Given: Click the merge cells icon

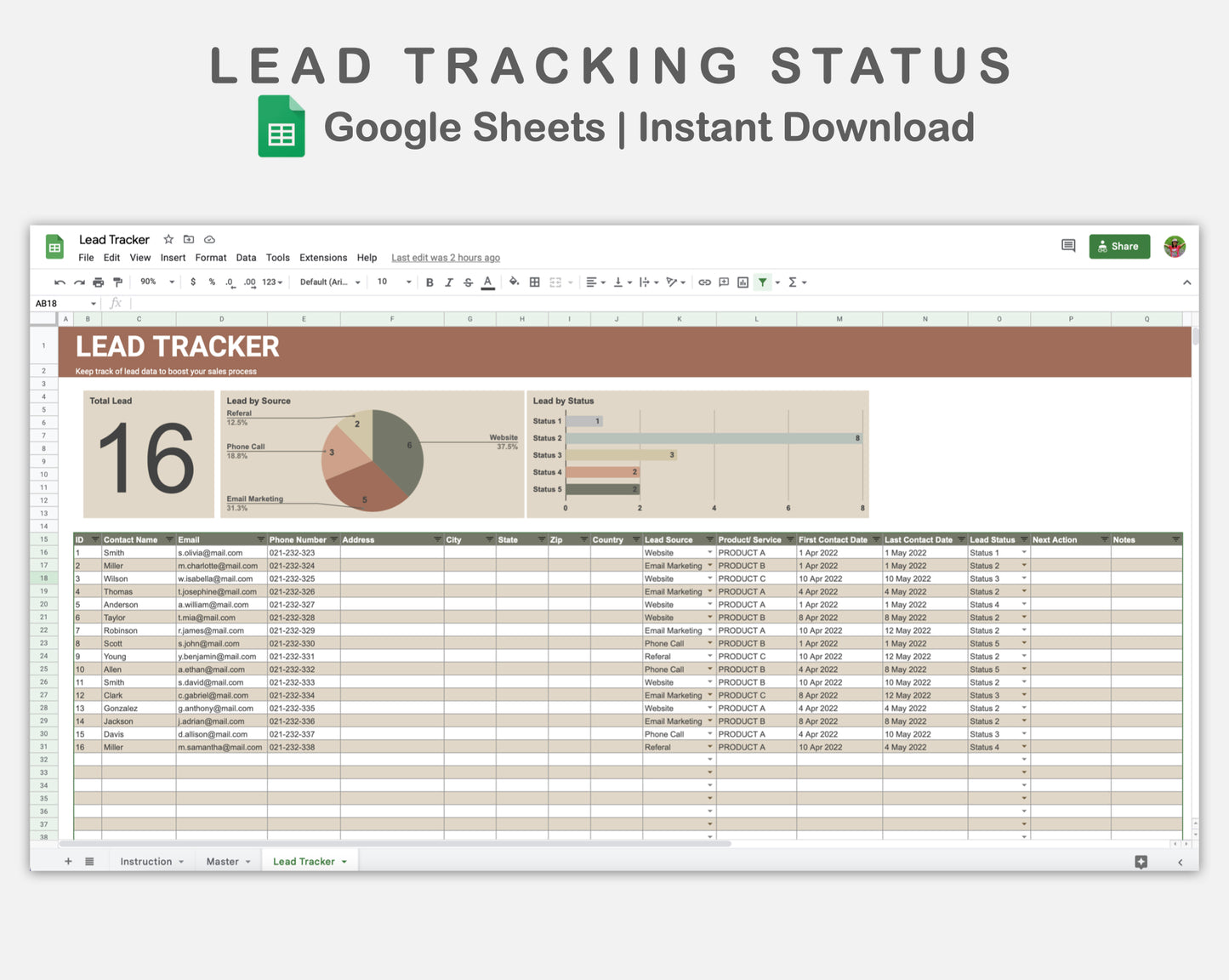Looking at the screenshot, I should pyautogui.click(x=555, y=282).
